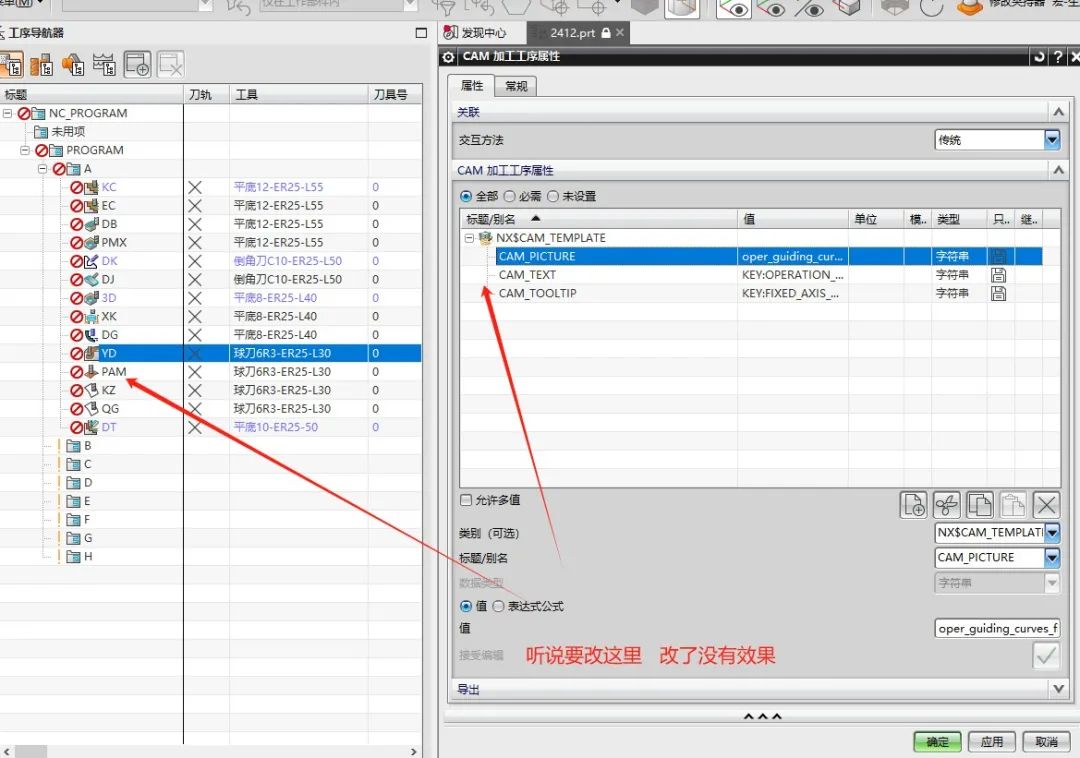Collapse the NX$CAM_TEMPLATE group in table
Viewport: 1080px width, 758px height.
[469, 238]
